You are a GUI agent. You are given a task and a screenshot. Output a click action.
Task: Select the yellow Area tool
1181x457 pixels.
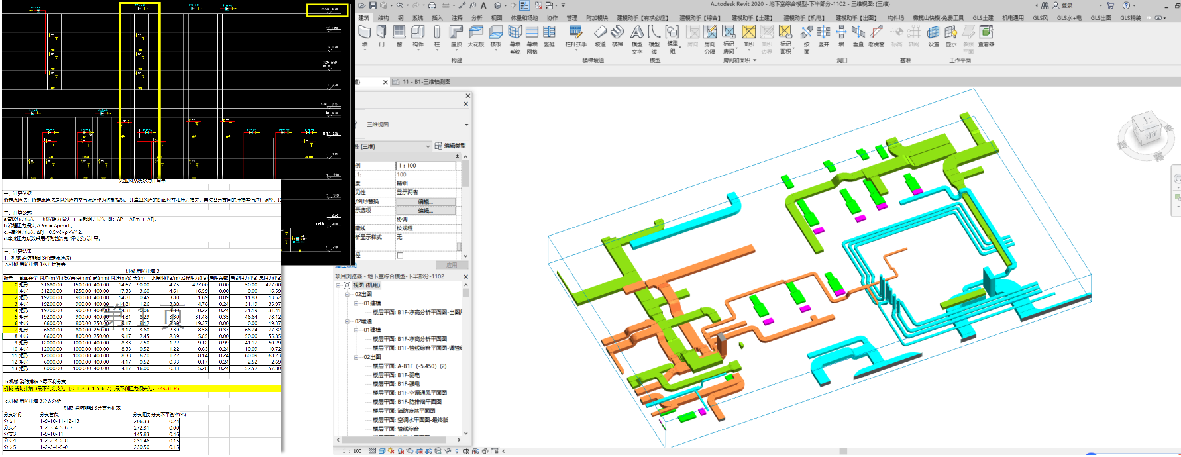click(x=749, y=32)
